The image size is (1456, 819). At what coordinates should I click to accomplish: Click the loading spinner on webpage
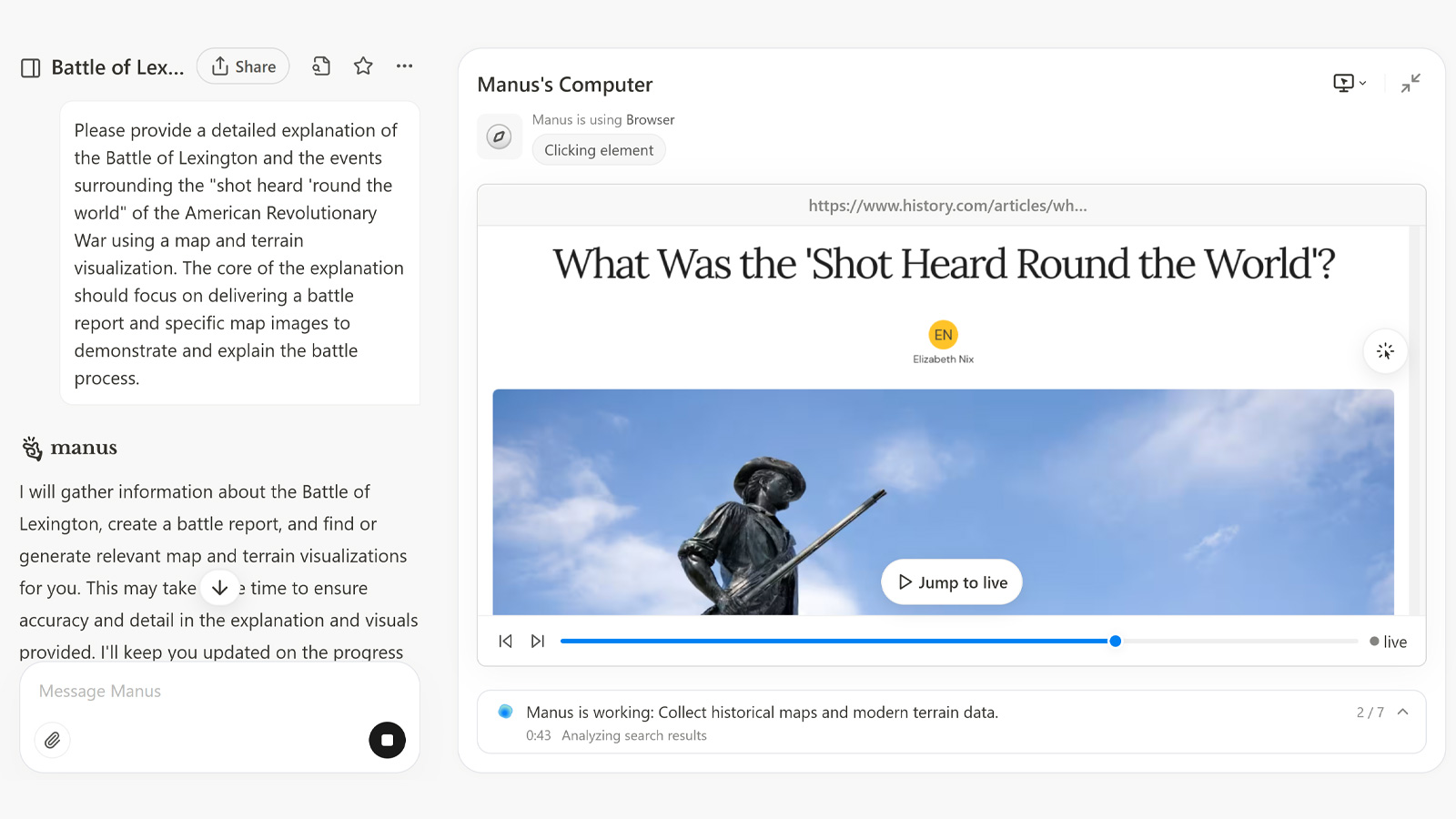(x=1385, y=351)
